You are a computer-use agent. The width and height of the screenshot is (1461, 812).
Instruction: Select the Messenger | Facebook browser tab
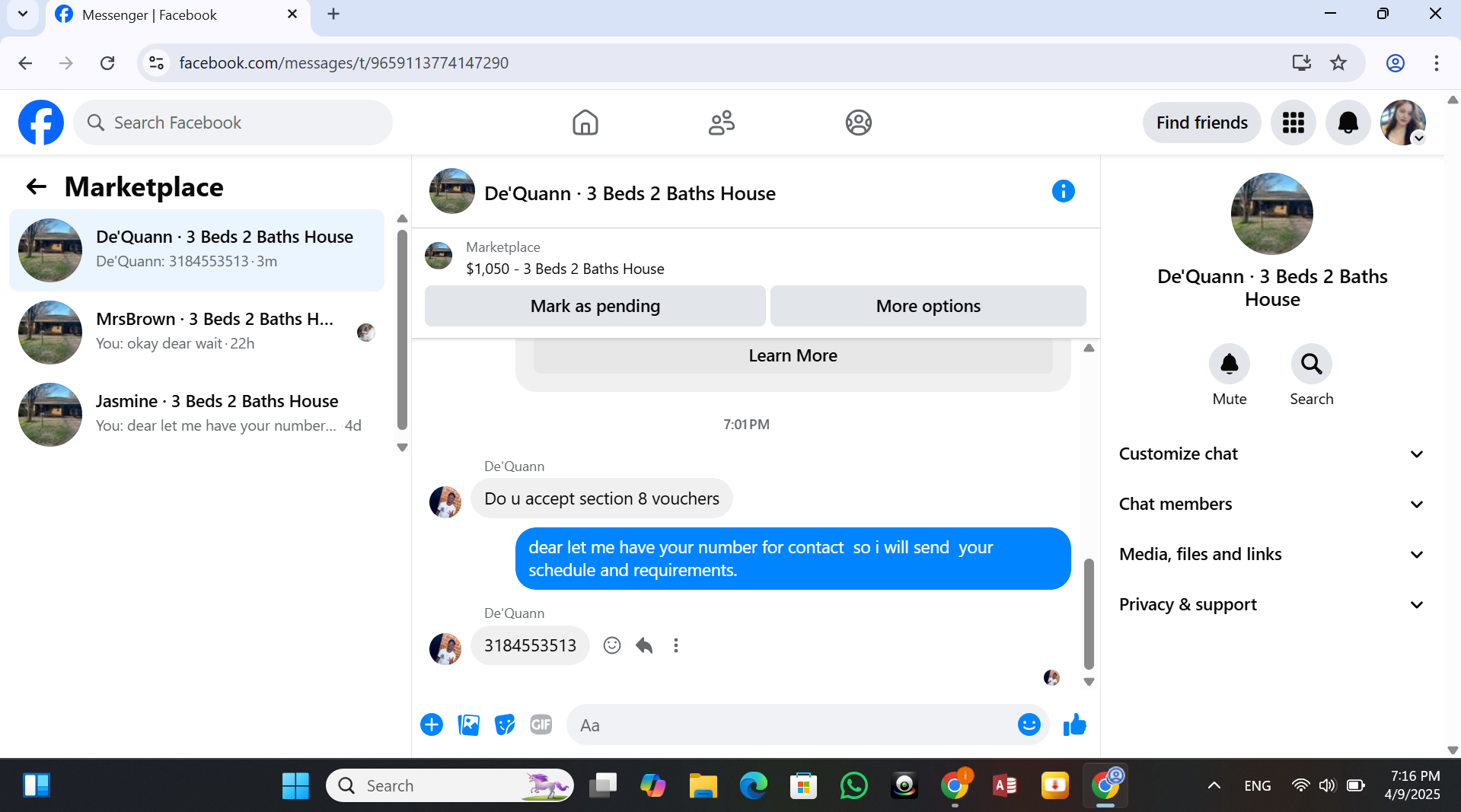(x=178, y=15)
